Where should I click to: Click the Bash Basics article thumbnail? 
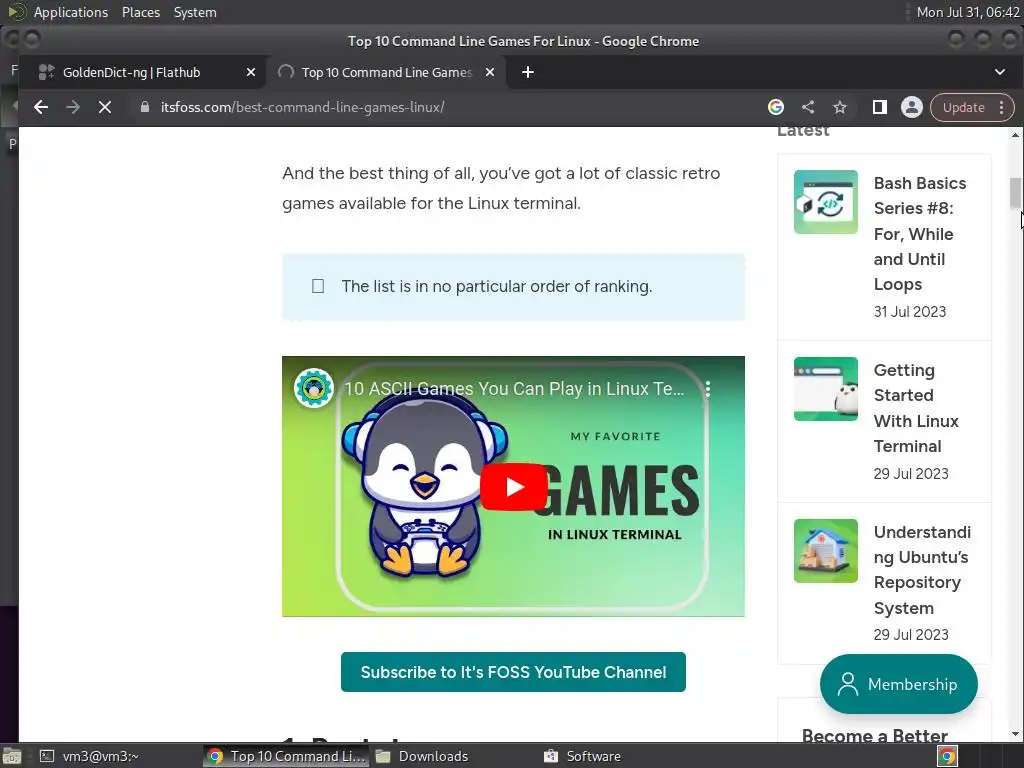[825, 202]
